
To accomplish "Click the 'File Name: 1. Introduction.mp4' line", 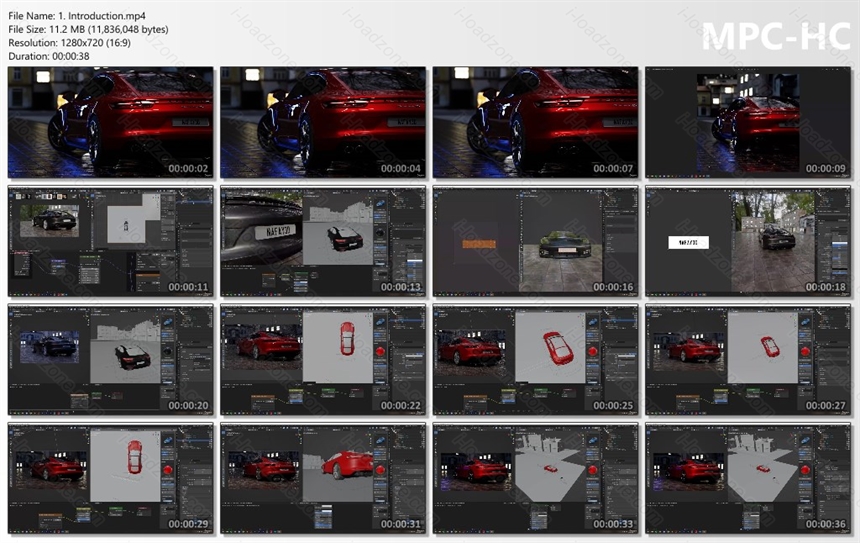I will pos(77,16).
